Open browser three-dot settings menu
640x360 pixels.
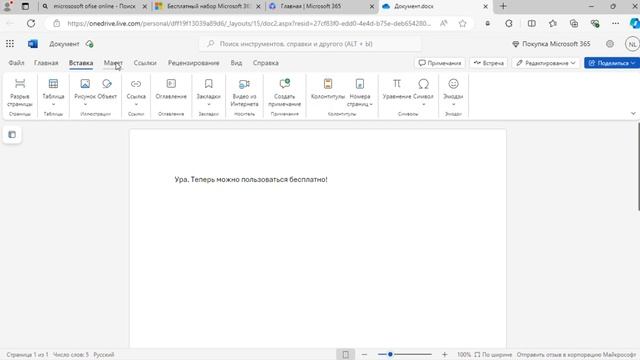(616, 24)
